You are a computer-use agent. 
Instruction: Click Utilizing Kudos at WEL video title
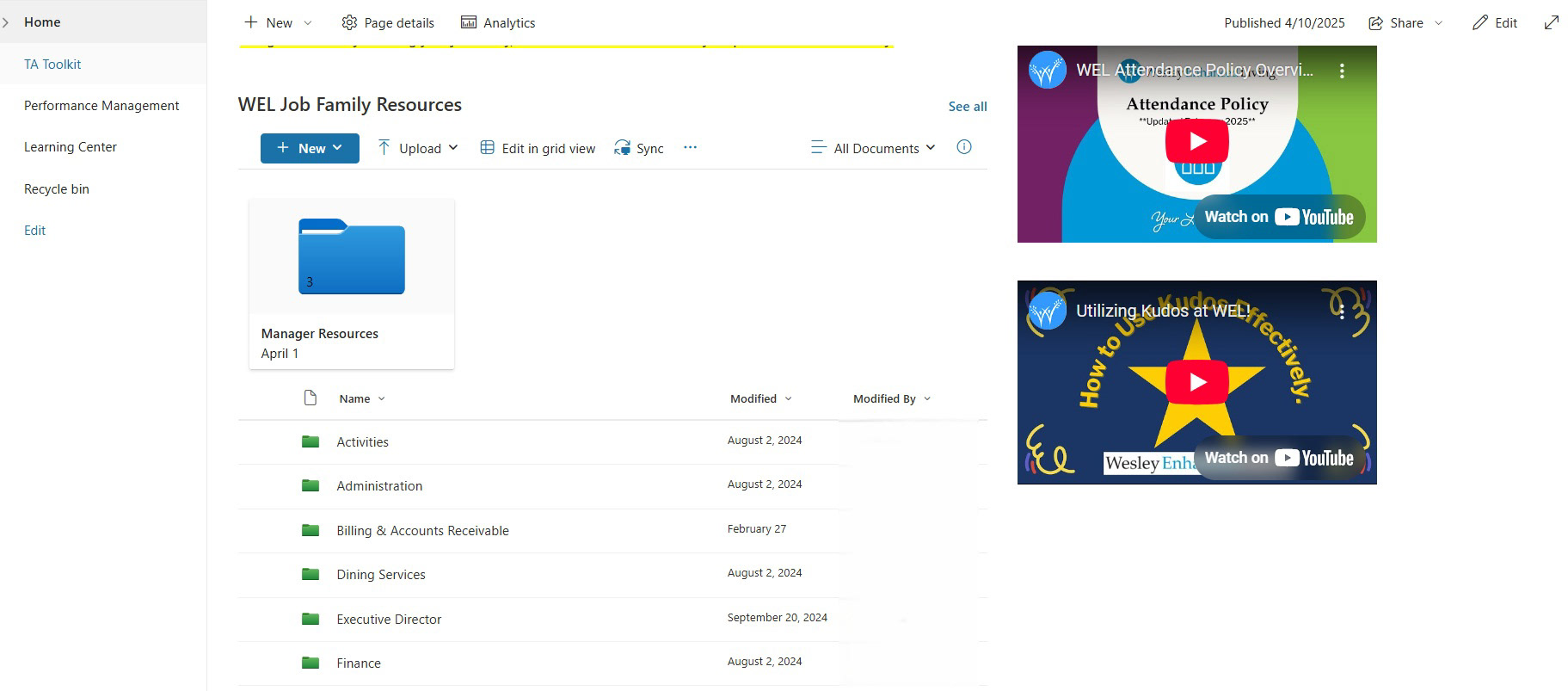click(x=1163, y=312)
